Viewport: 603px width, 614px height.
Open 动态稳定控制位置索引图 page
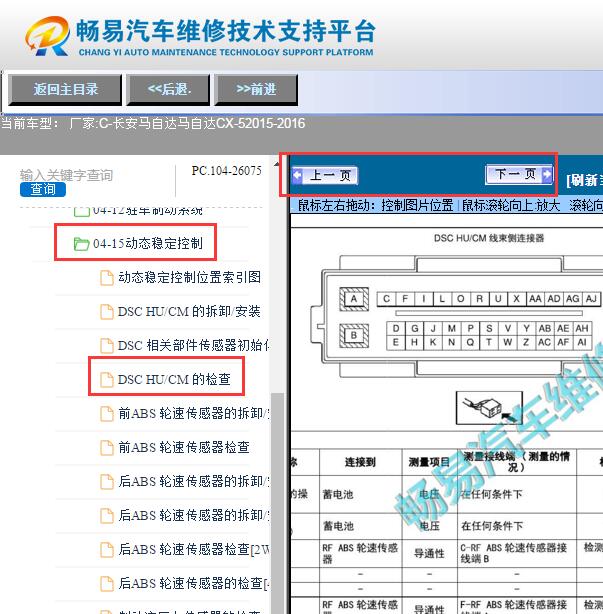[x=190, y=277]
